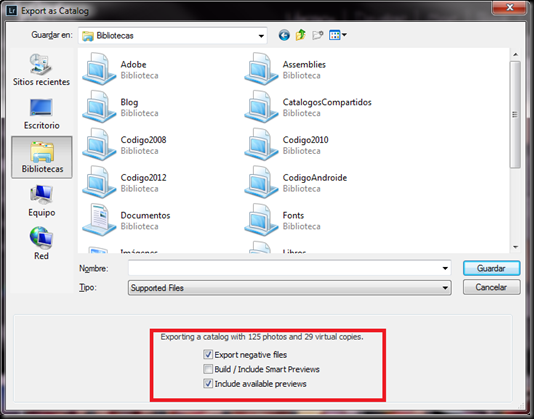Open Equipo in the sidebar

[41, 201]
